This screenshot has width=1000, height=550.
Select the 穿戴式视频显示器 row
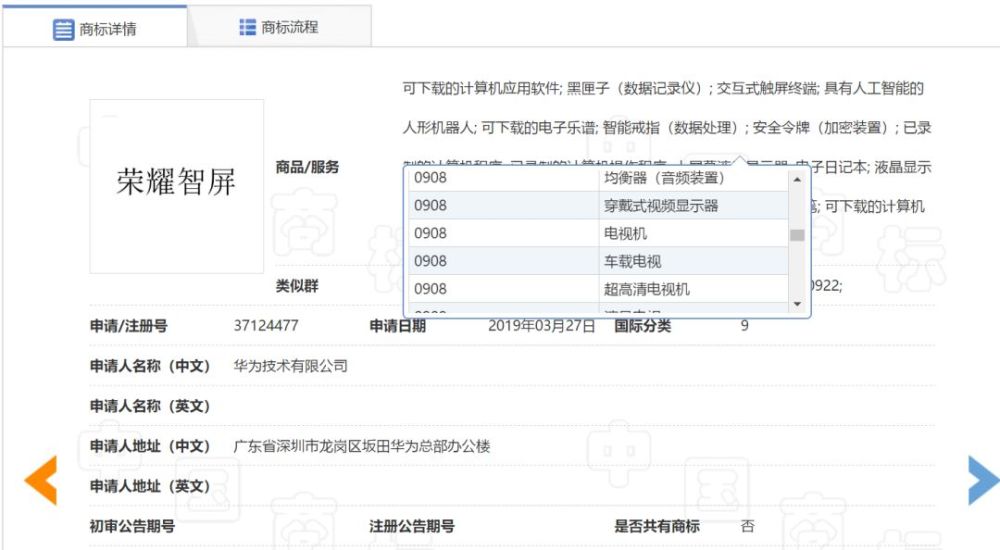[x=598, y=205]
